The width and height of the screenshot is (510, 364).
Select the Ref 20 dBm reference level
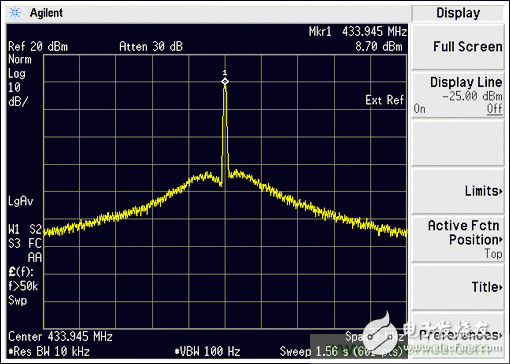[38, 47]
